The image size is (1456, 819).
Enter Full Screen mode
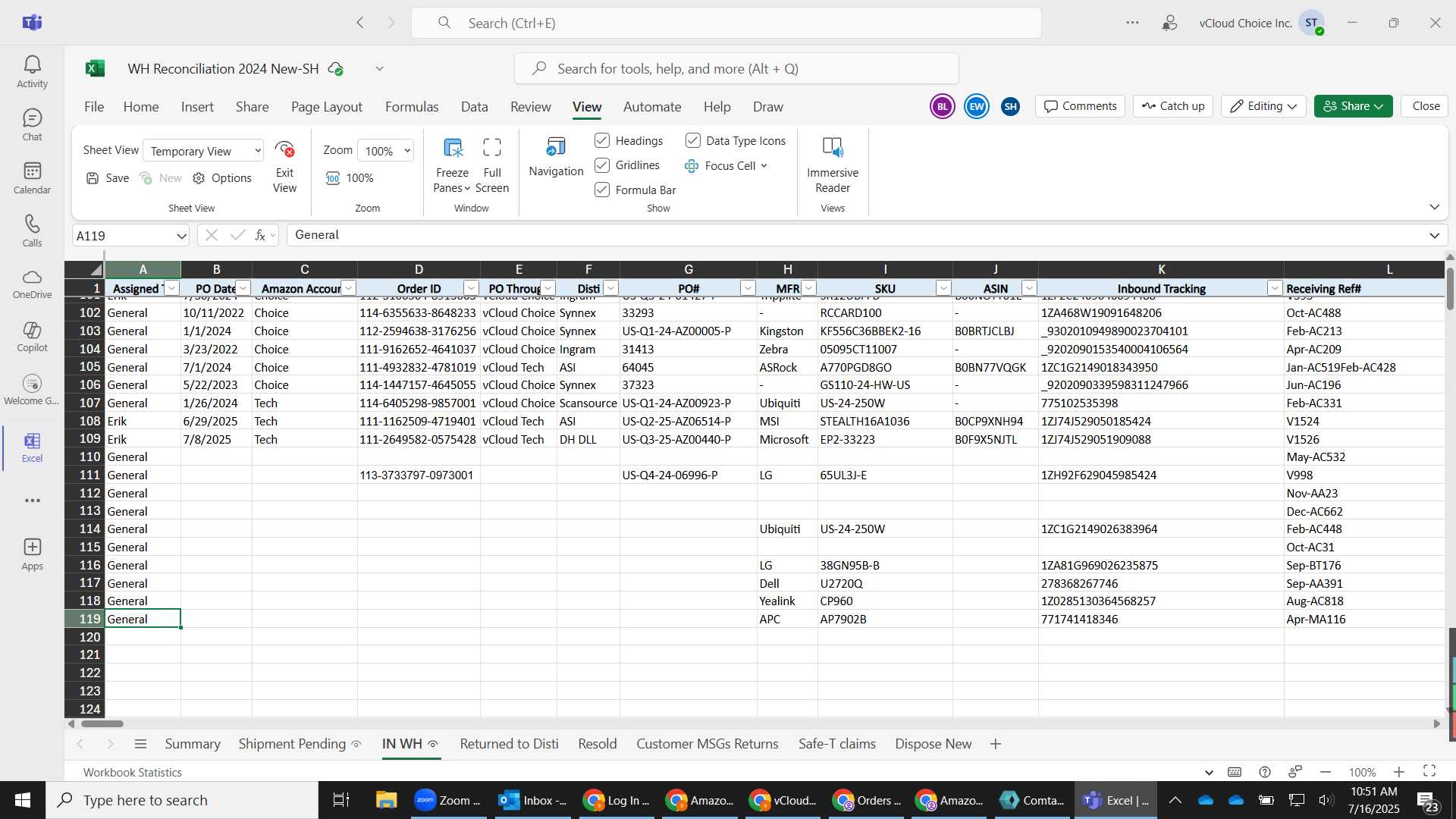pos(492,166)
